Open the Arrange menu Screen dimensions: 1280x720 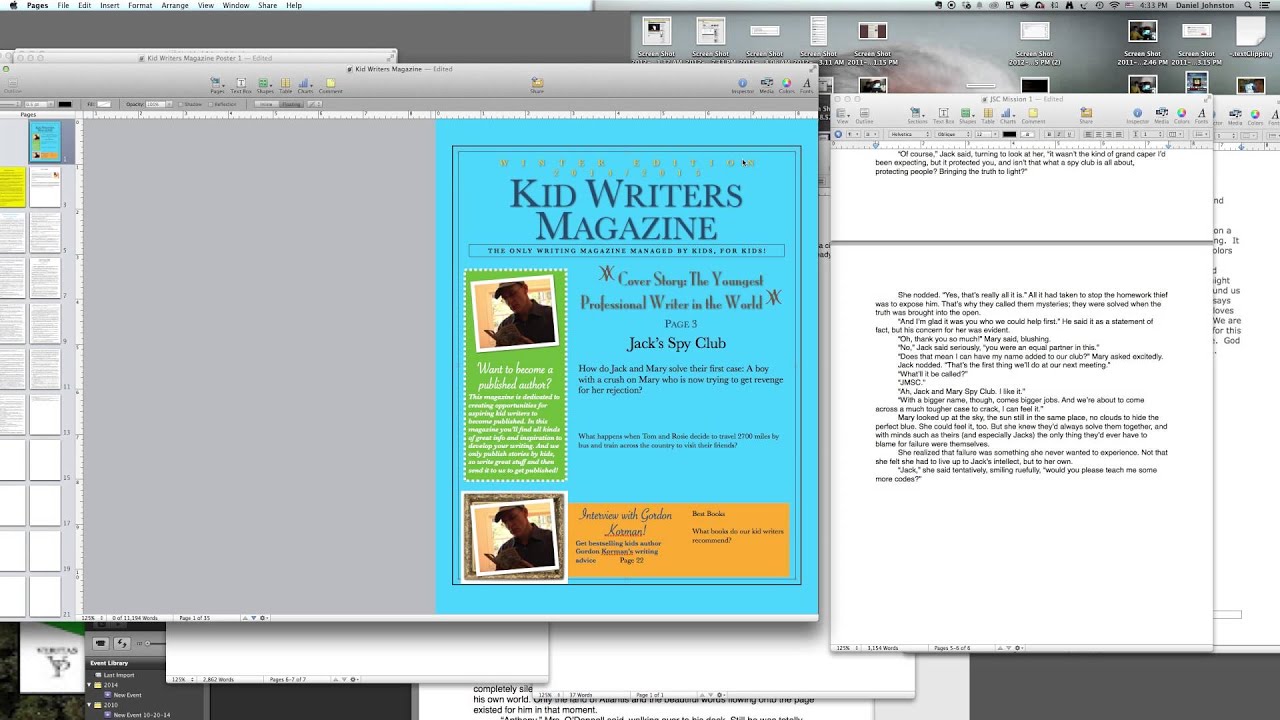point(175,5)
